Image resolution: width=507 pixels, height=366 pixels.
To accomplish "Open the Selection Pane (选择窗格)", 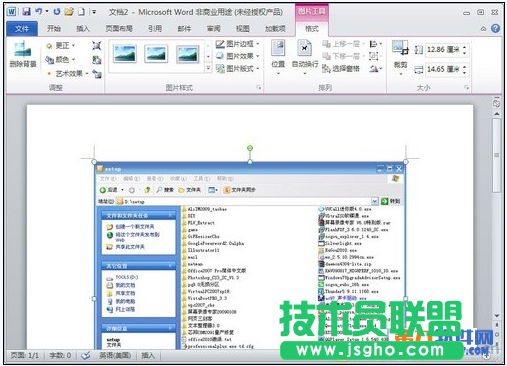I will 341,69.
